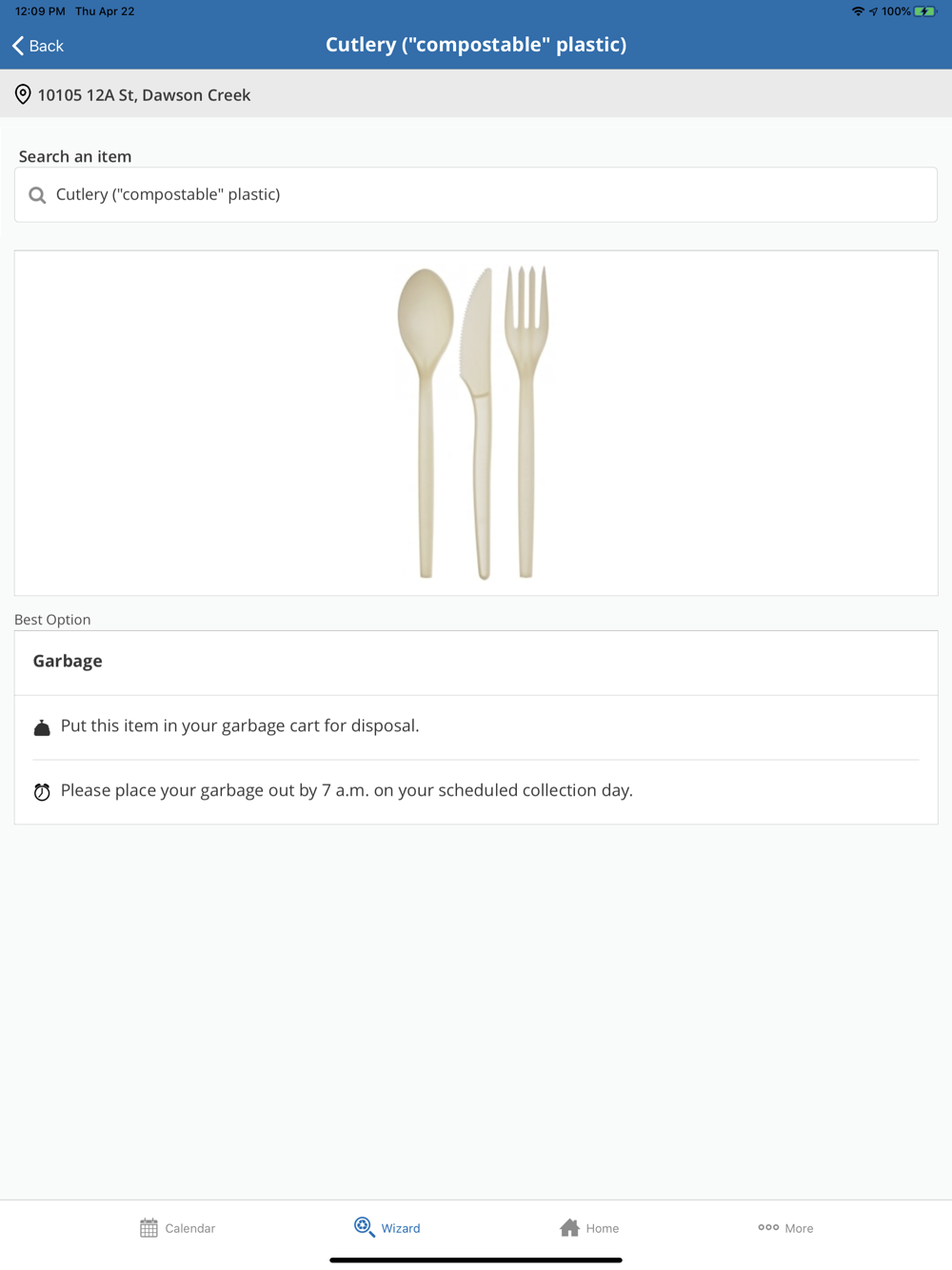Tap the 7 a.m. collection reminder text
This screenshot has width=952, height=1270.
point(347,791)
